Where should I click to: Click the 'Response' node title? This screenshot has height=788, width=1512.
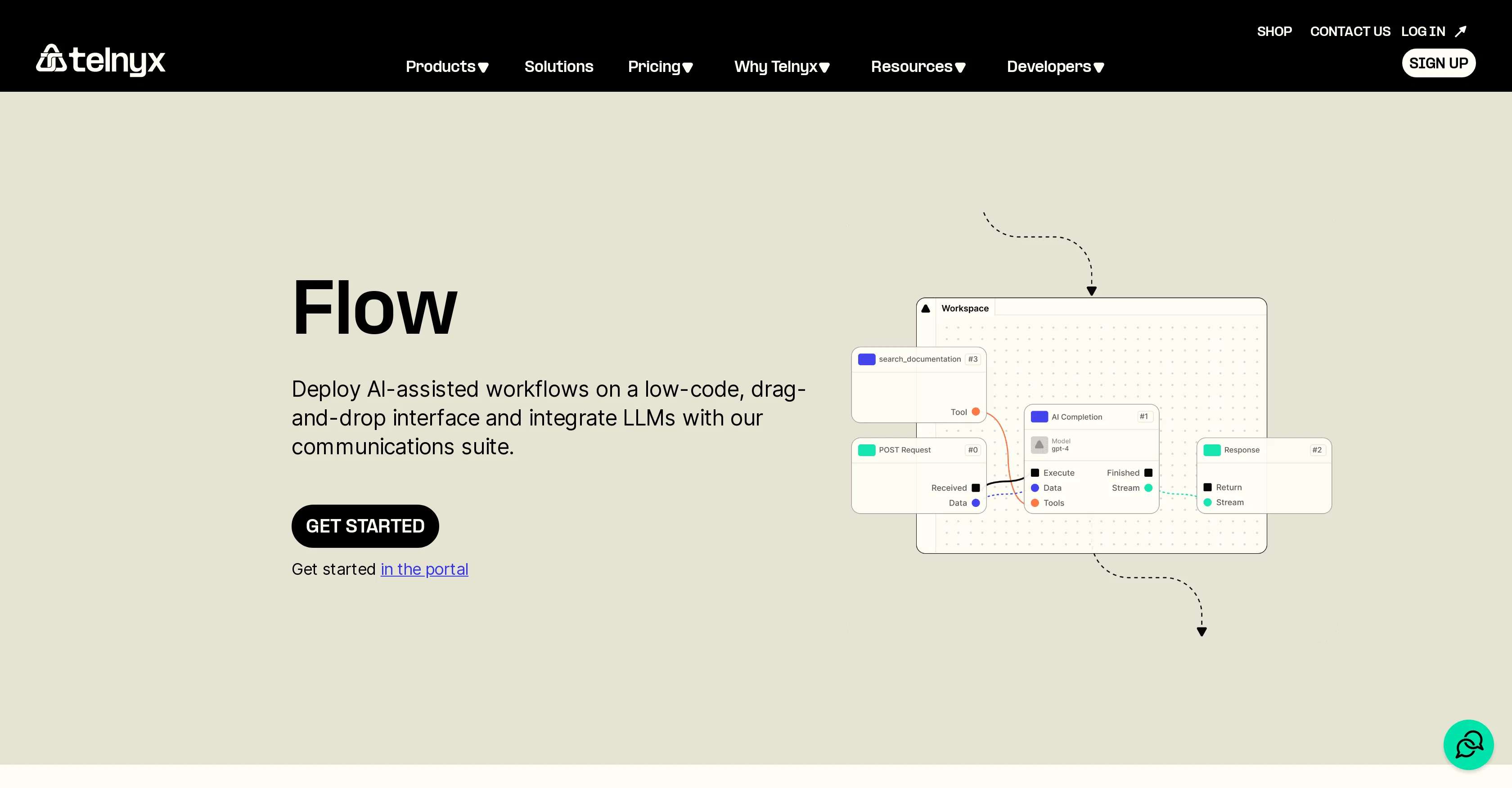[x=1242, y=450]
